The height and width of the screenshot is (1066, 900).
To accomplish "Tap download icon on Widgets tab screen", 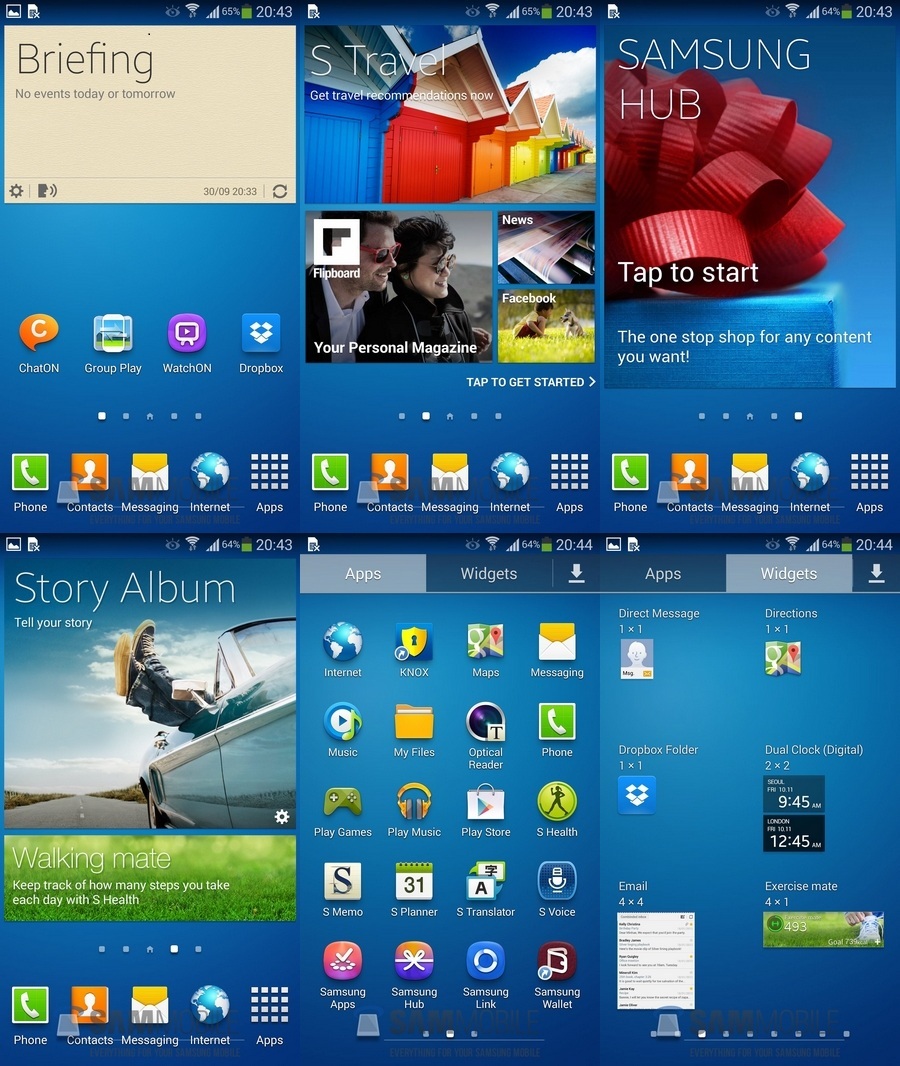I will click(876, 573).
